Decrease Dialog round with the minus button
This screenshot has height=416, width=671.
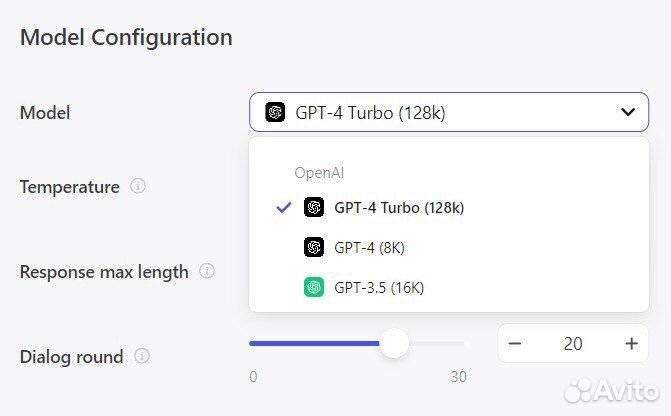point(515,344)
